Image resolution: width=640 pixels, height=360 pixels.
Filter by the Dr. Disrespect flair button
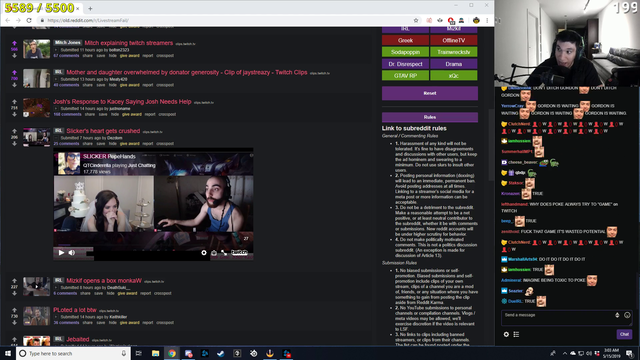click(x=405, y=64)
